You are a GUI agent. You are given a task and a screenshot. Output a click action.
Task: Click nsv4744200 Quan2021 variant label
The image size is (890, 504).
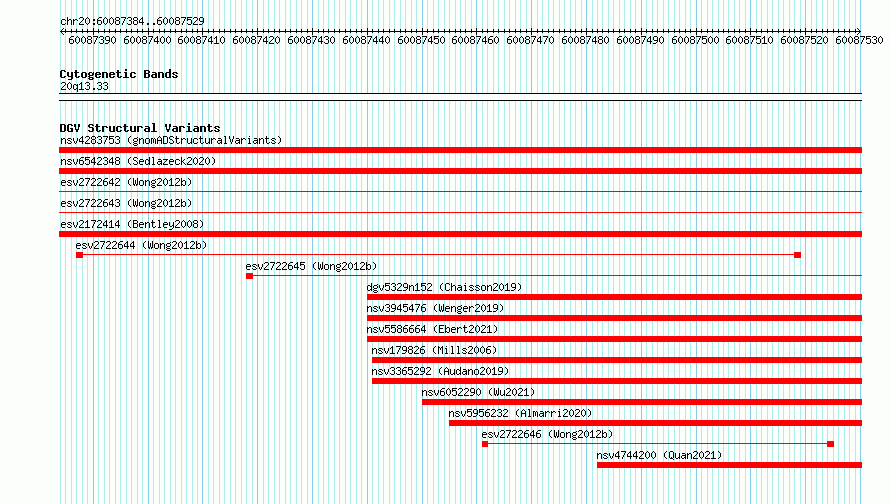659,455
